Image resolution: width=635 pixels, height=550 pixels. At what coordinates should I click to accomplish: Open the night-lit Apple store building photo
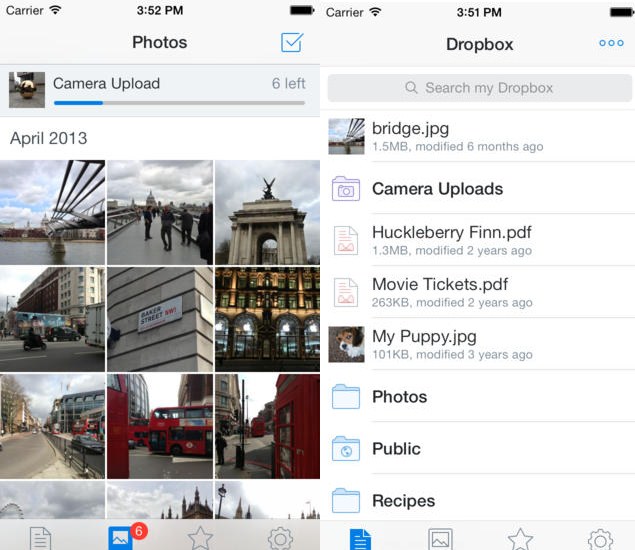[x=267, y=319]
